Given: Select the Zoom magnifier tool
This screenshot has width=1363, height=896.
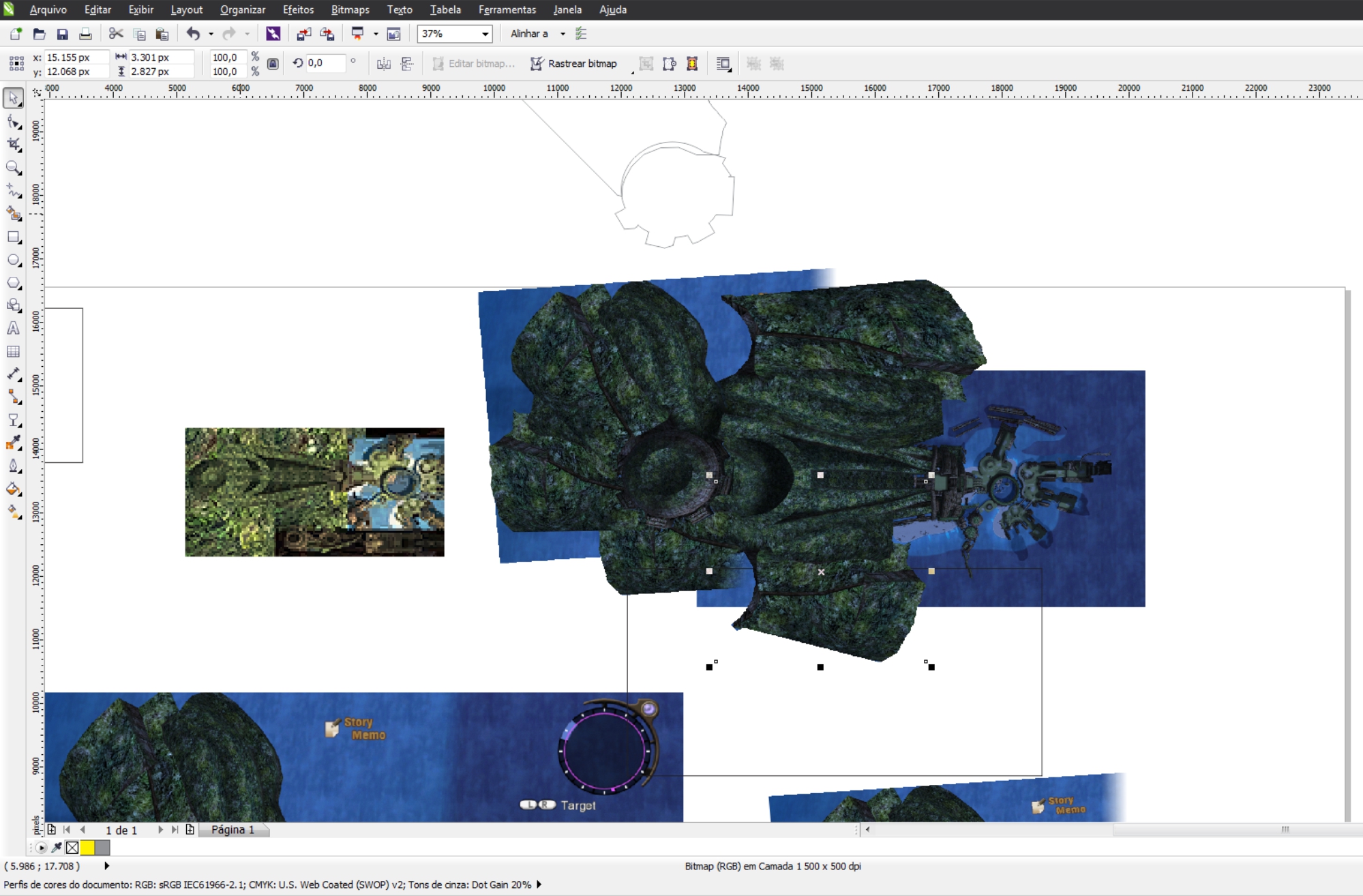Looking at the screenshot, I should (14, 168).
